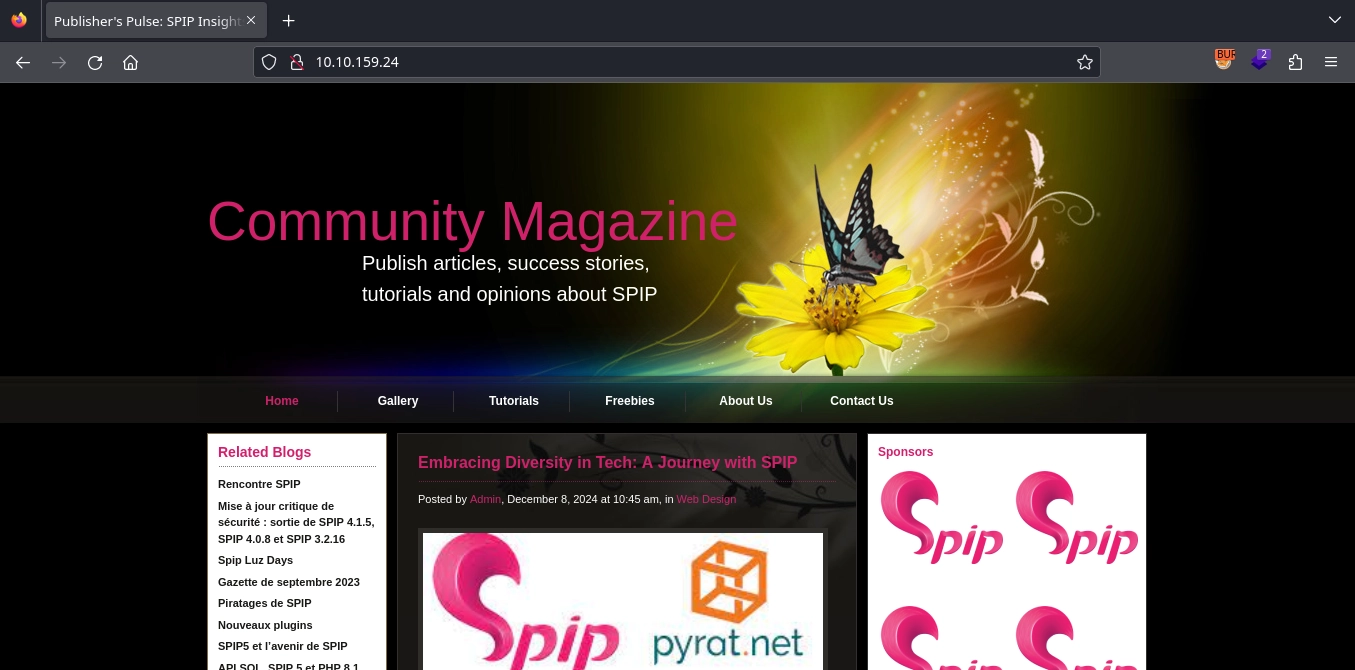Click the browser back arrow button

(23, 62)
